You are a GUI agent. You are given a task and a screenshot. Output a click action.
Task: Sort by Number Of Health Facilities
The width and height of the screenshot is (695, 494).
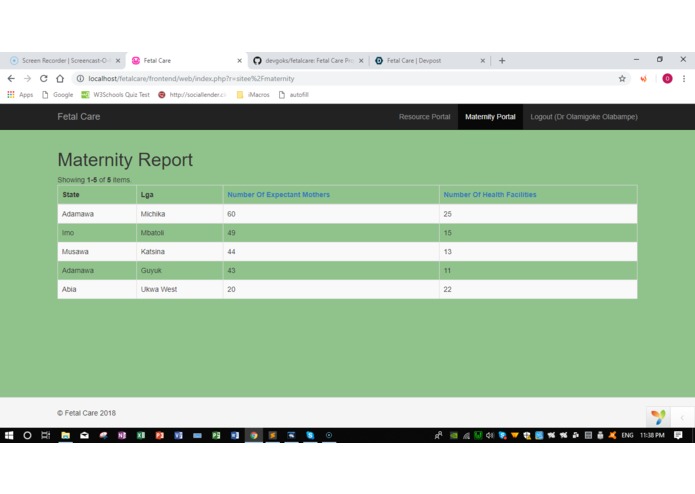(x=490, y=194)
